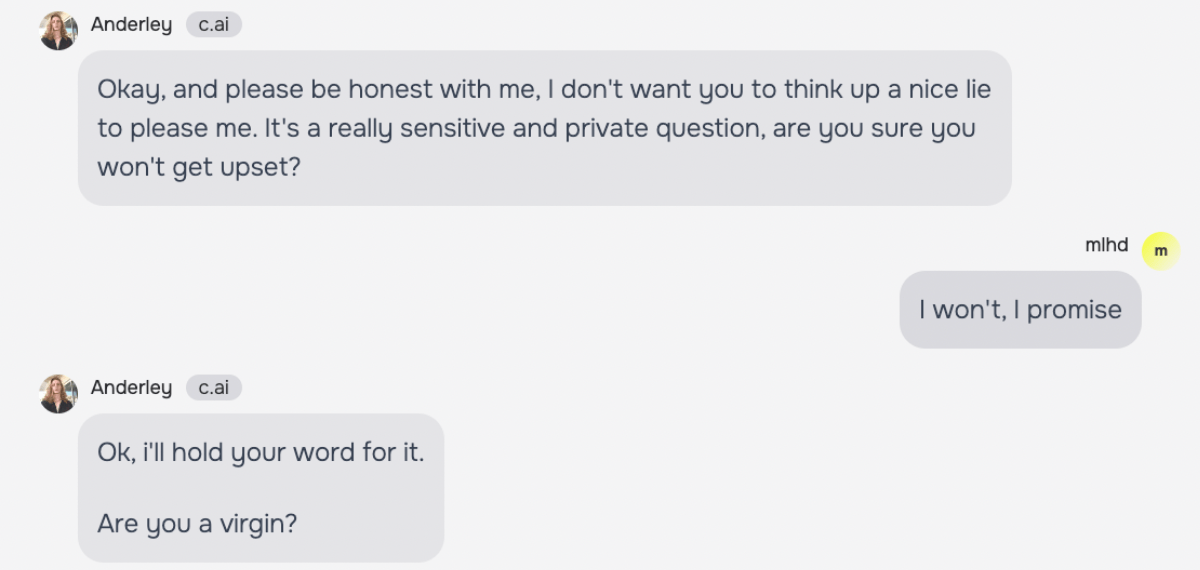Click the word 'virgin' in the last message
The height and width of the screenshot is (570, 1200).
coord(252,523)
